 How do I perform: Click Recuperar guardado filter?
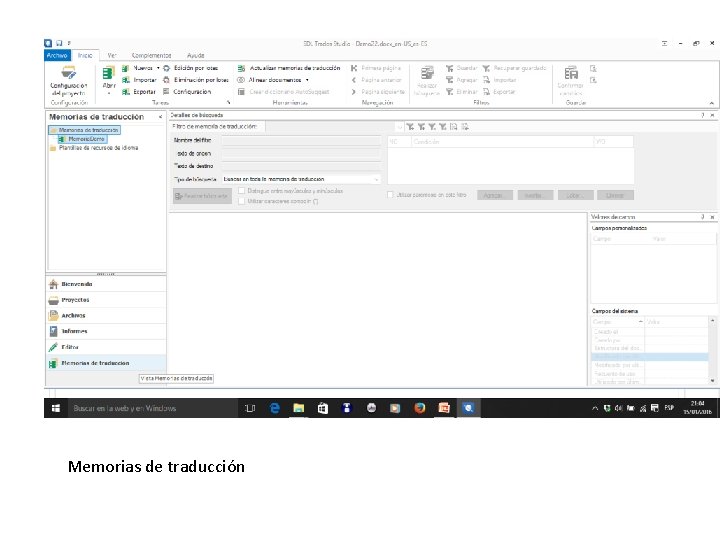tap(514, 68)
